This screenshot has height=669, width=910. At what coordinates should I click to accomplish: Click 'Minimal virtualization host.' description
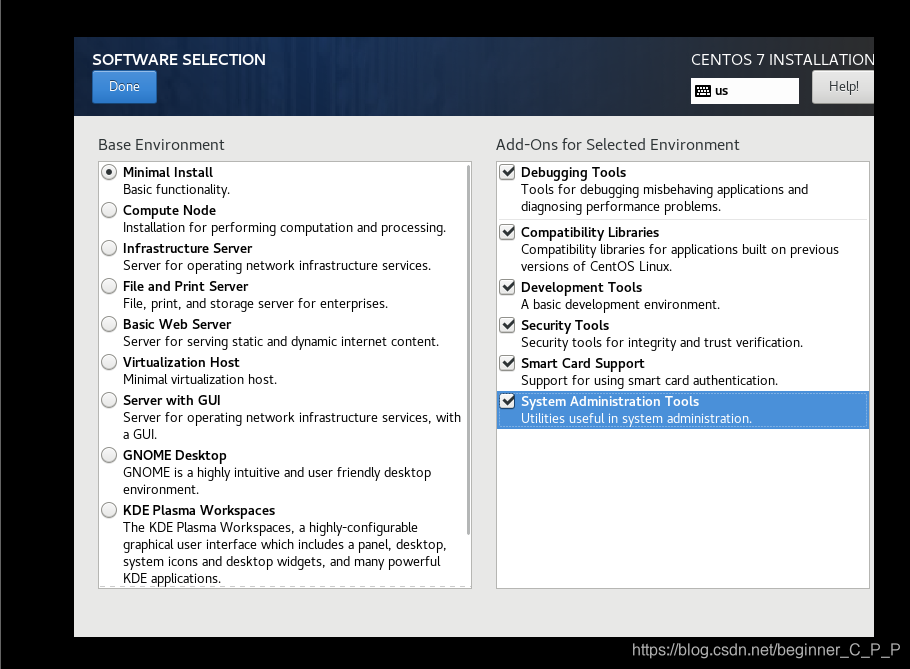[200, 379]
